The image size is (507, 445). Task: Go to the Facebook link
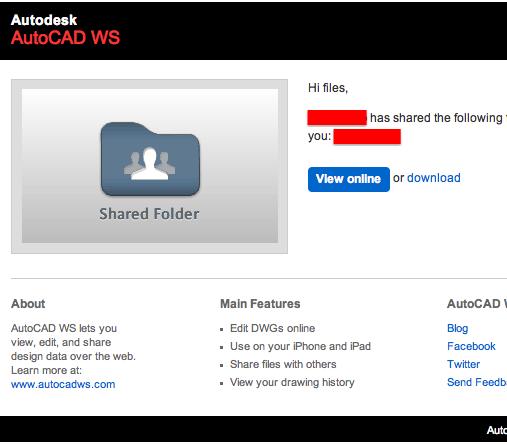point(471,346)
